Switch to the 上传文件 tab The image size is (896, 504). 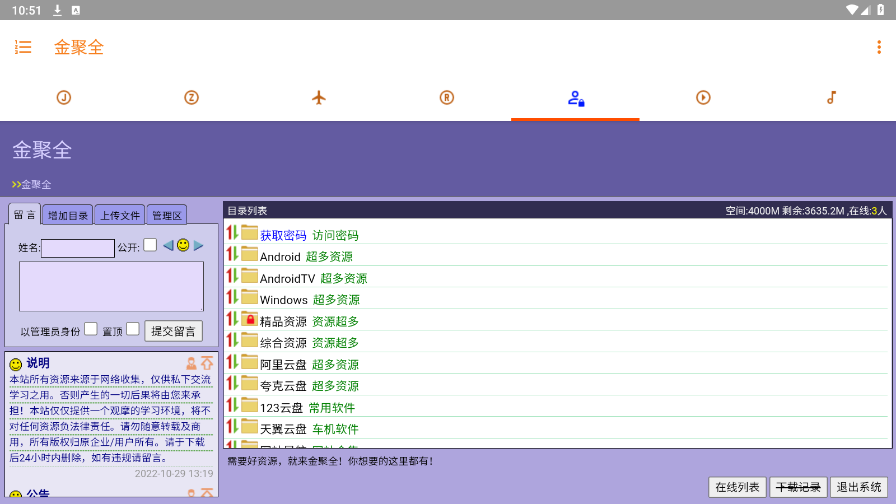(120, 215)
